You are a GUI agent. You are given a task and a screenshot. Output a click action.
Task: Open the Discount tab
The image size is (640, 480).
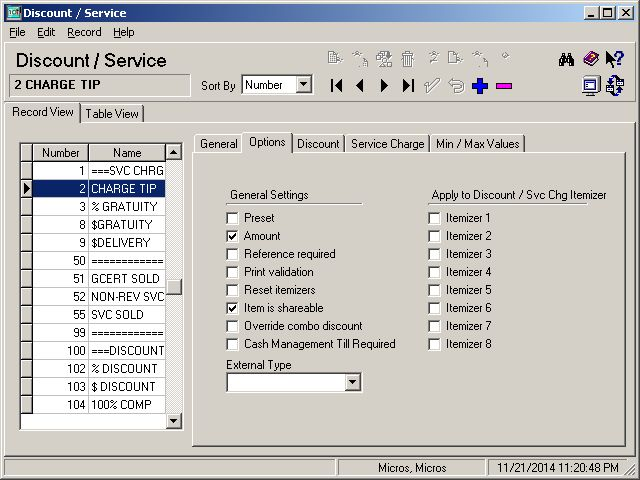click(x=318, y=144)
